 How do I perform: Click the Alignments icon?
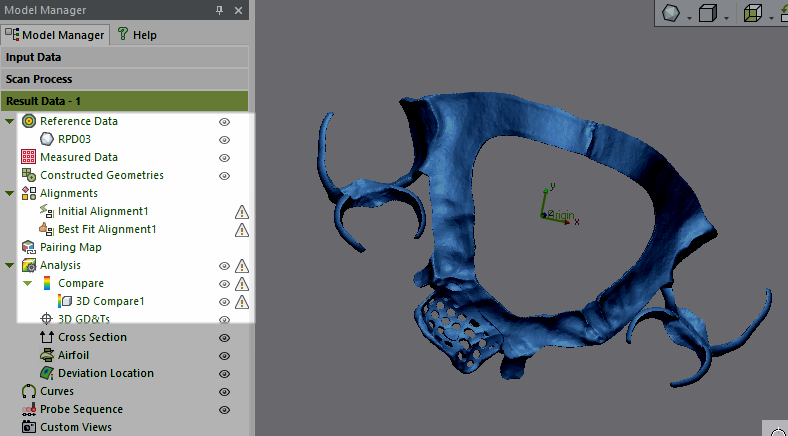[29, 193]
